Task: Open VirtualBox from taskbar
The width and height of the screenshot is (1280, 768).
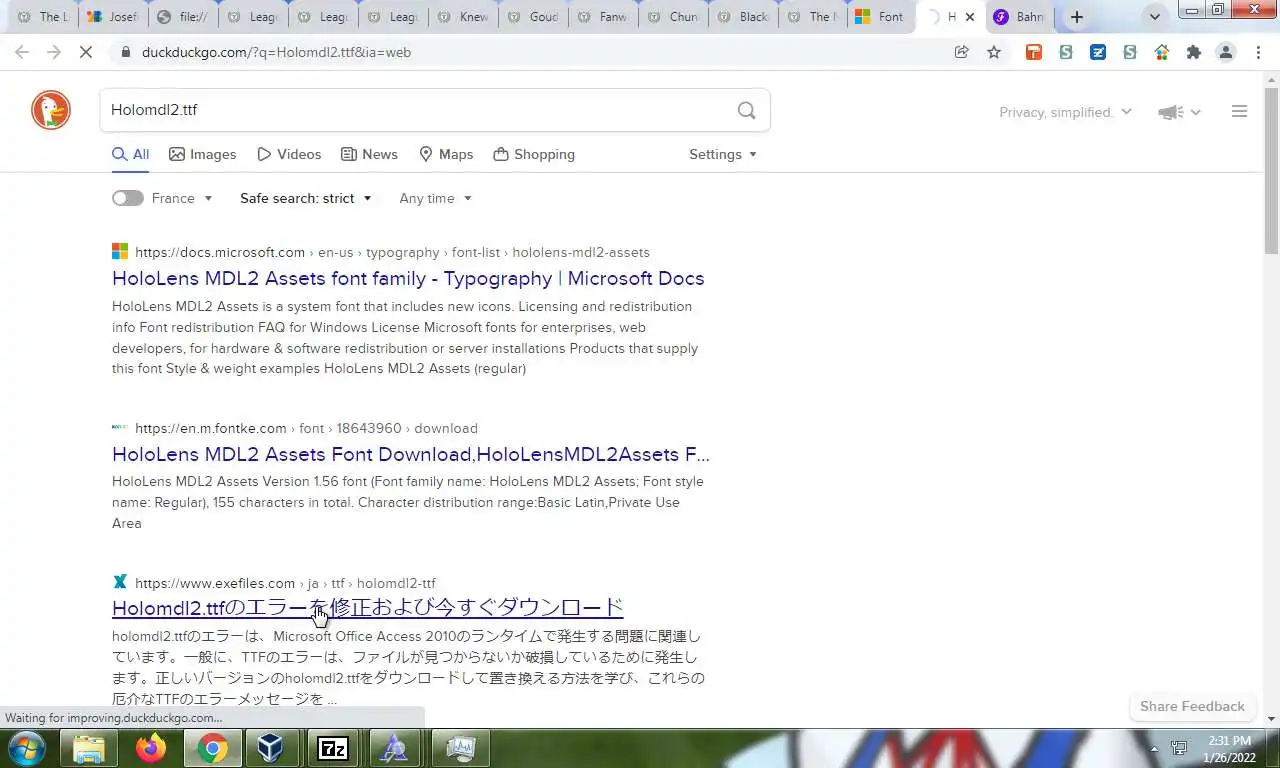Action: (x=271, y=748)
